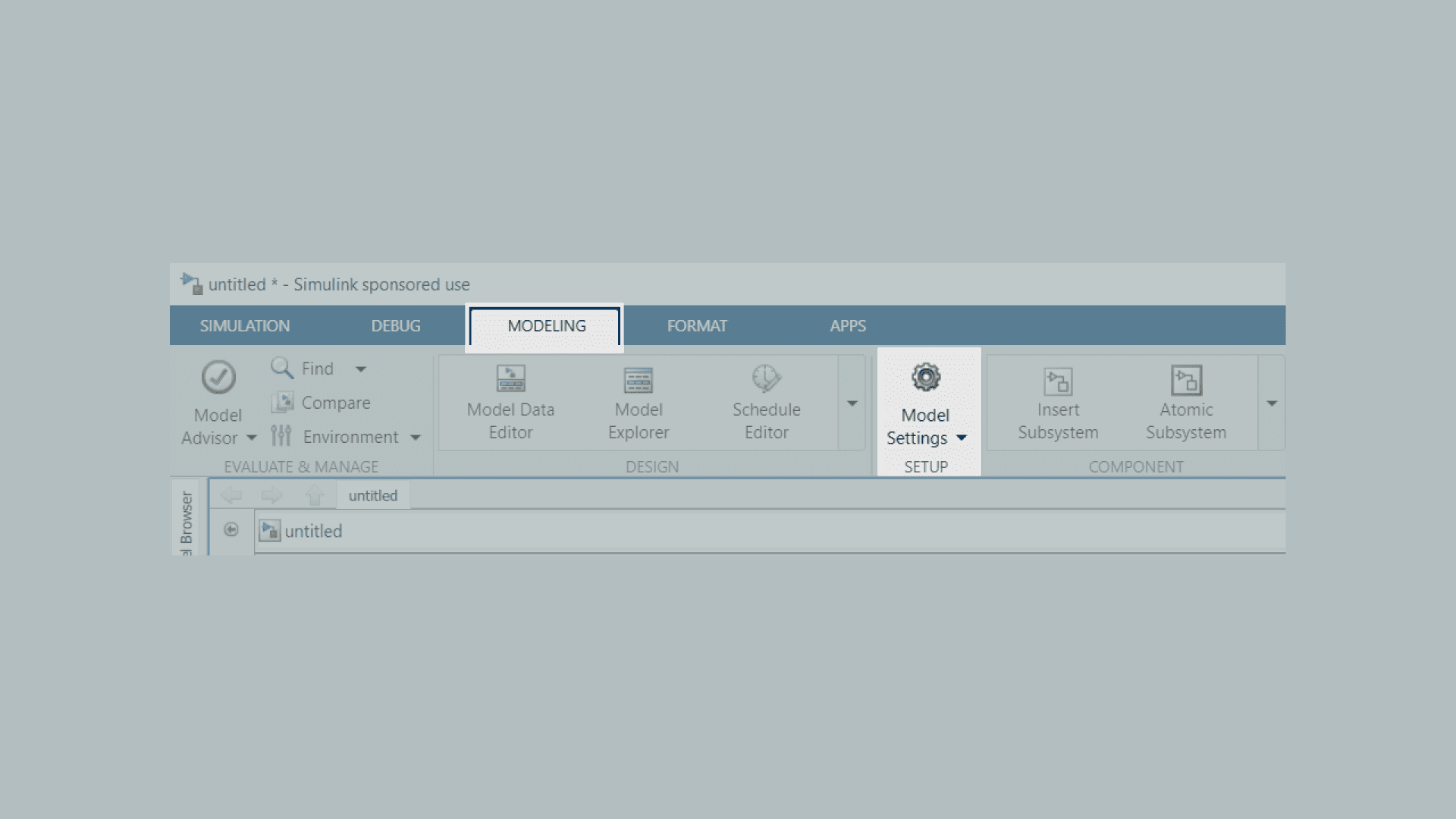Toggle the Model Browser side panel

point(186,519)
